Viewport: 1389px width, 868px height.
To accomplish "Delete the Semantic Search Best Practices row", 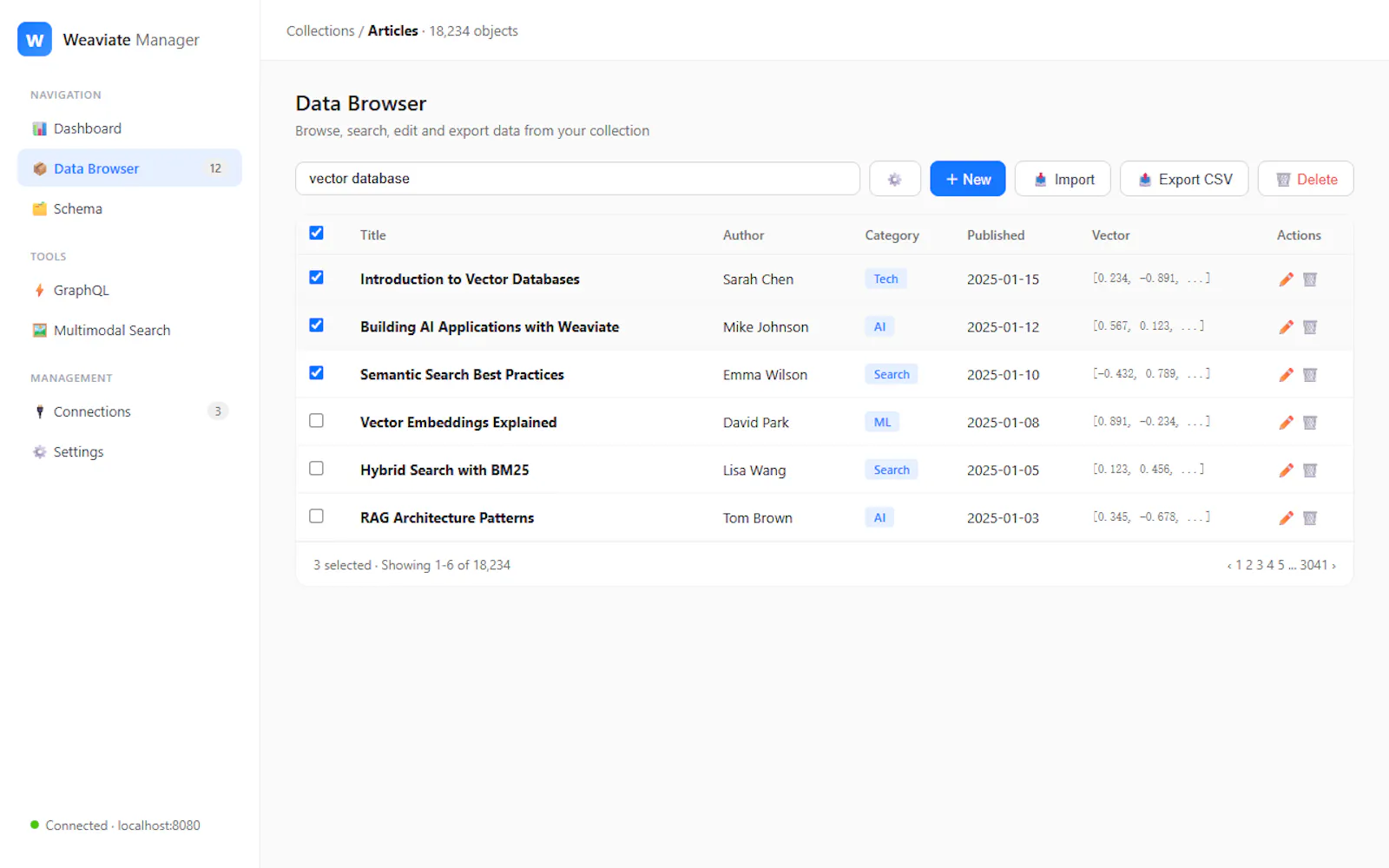I will 1310,374.
